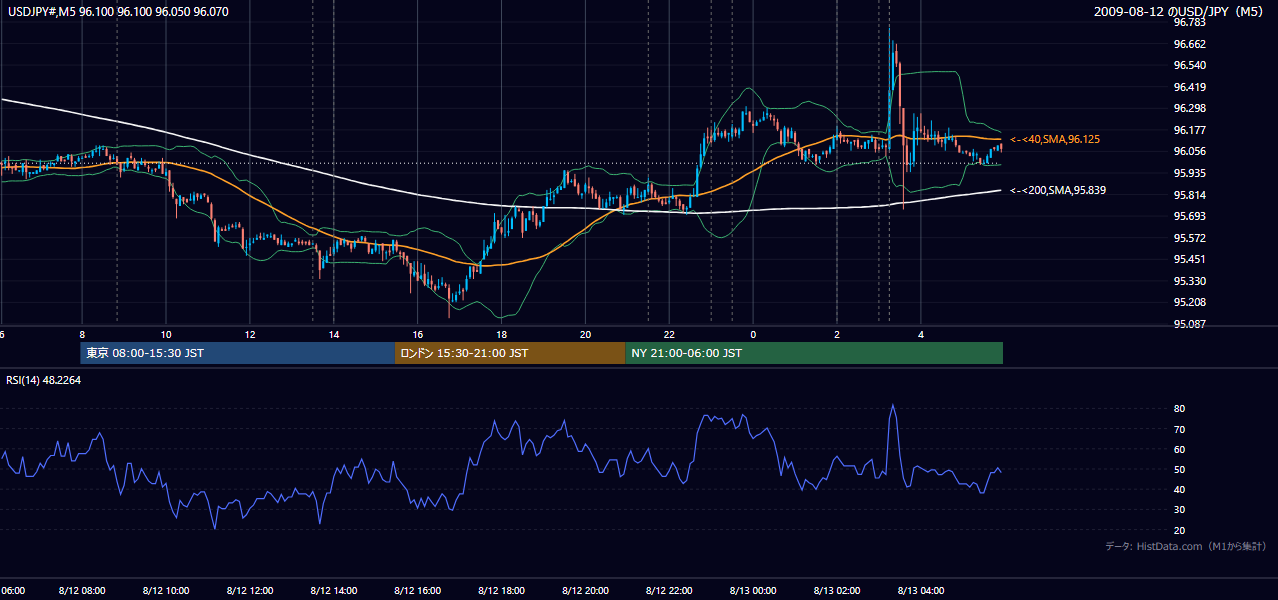The image size is (1278, 600).
Task: Click the 8/13 02:00 bottom time label
Action: [838, 590]
